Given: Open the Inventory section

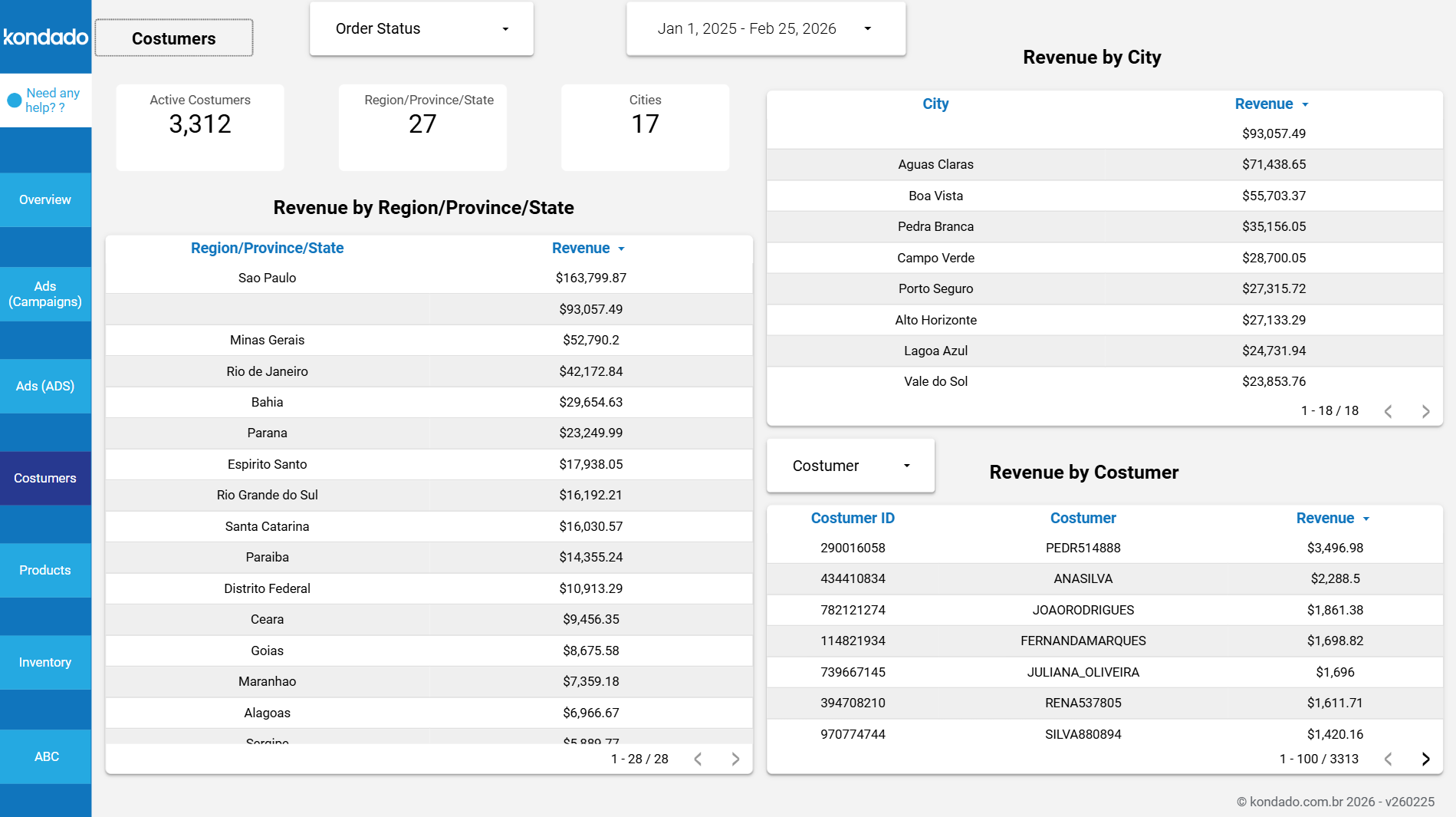Looking at the screenshot, I should [45, 662].
